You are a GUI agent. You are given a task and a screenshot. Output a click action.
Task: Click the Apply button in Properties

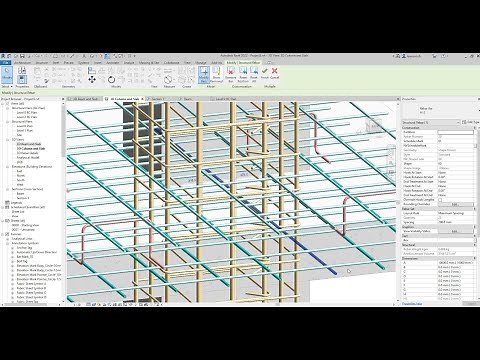470,304
